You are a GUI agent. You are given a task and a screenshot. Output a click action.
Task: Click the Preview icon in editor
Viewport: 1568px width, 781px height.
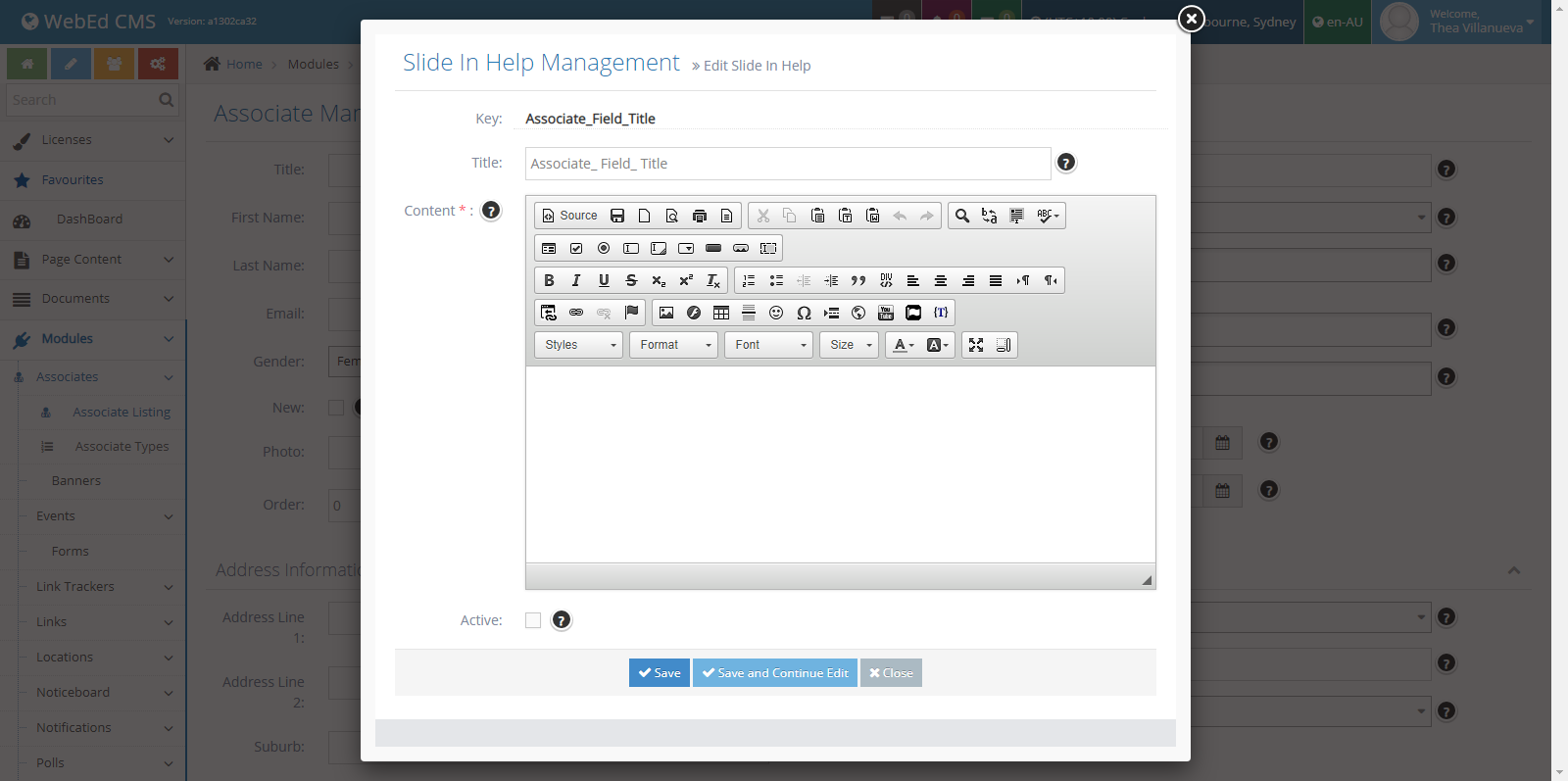point(672,216)
